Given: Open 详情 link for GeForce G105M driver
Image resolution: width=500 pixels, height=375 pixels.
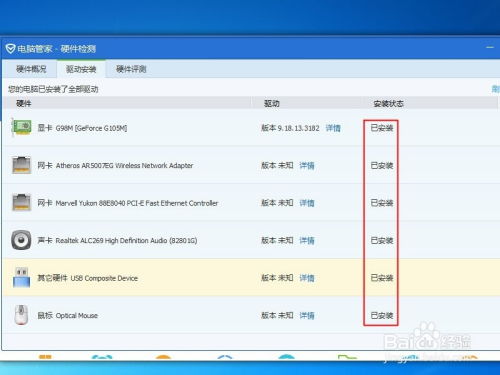Looking at the screenshot, I should [x=333, y=128].
